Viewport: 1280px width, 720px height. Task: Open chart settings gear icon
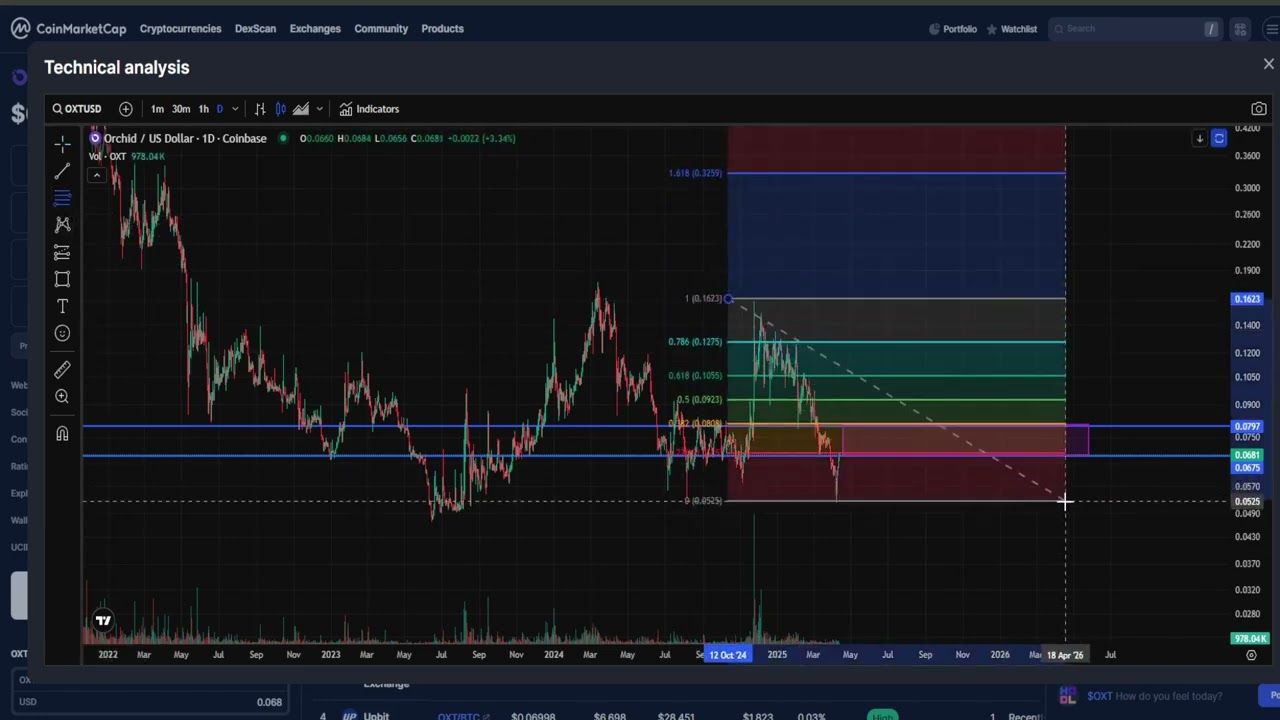1251,655
